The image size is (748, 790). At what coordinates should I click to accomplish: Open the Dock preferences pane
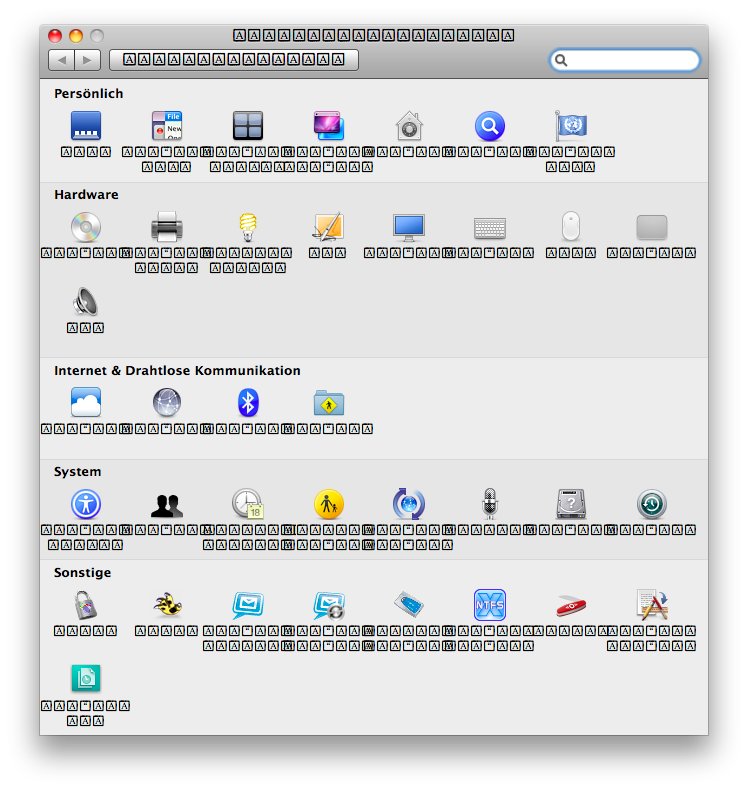coord(86,126)
